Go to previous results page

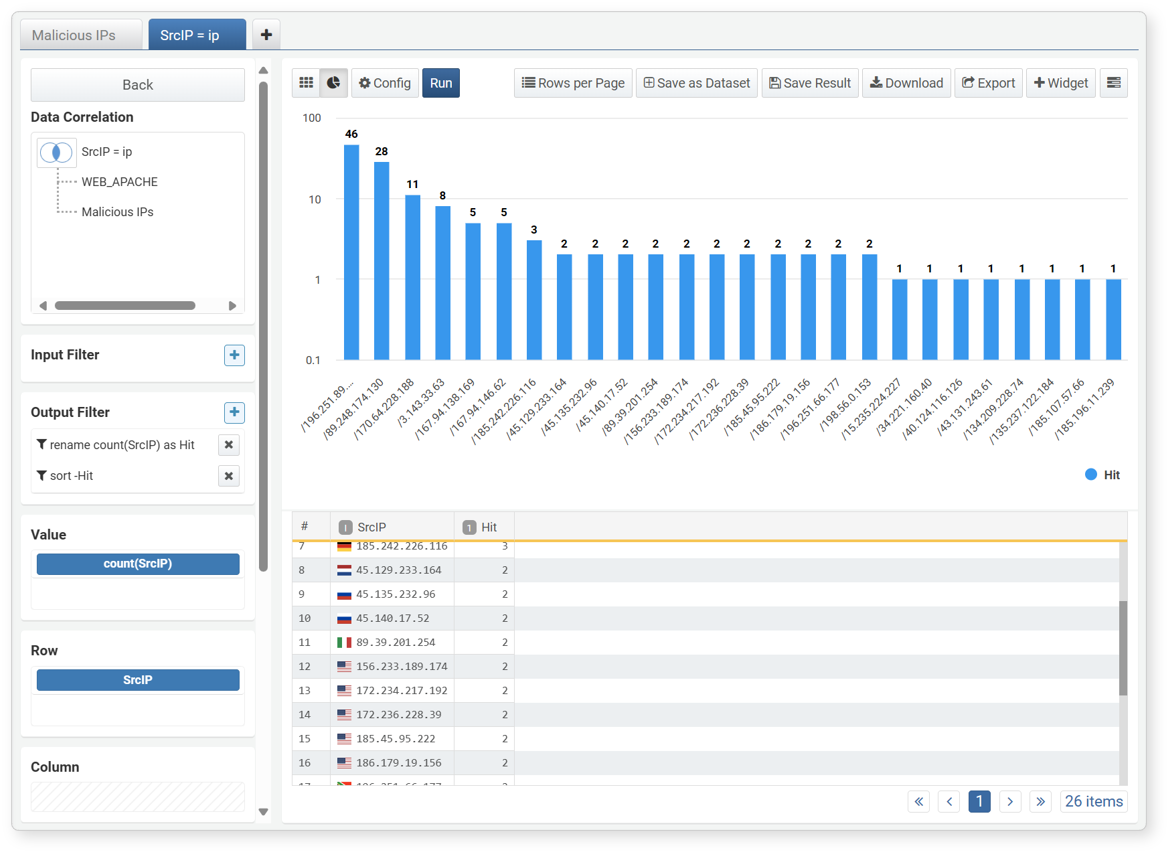click(949, 802)
